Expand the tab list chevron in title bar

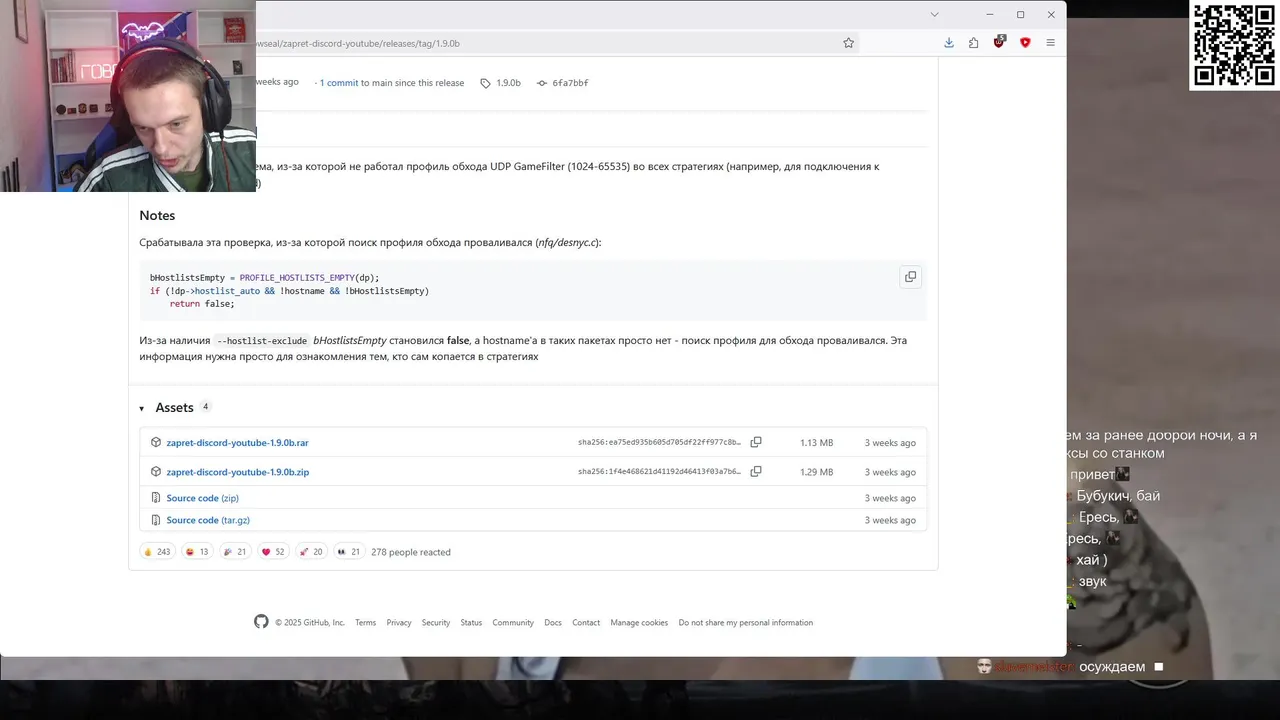pyautogui.click(x=934, y=14)
